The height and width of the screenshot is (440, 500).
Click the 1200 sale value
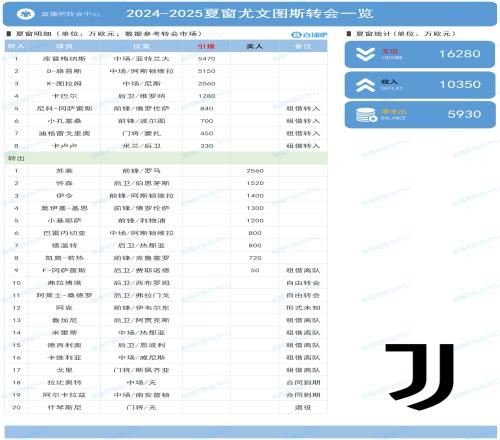255,221
